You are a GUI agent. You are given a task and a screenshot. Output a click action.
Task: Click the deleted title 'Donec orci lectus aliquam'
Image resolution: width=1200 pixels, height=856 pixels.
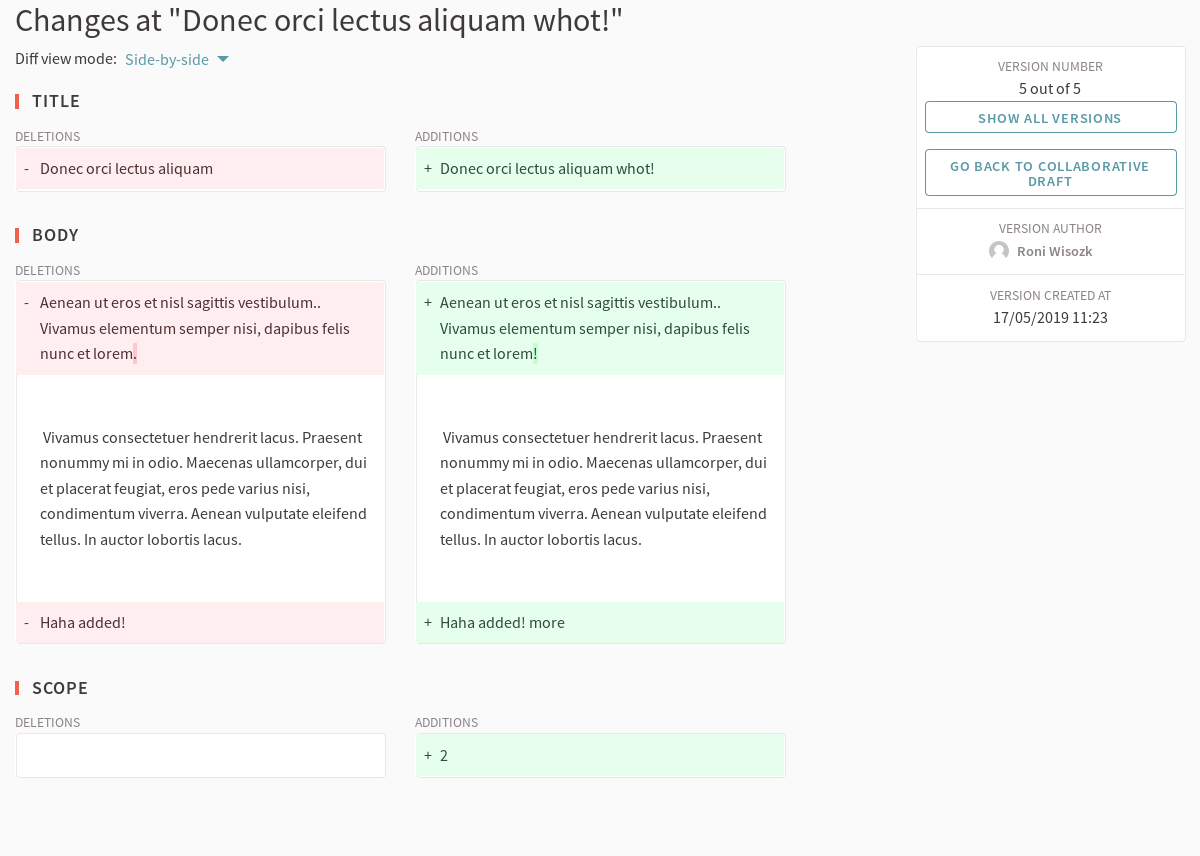[x=126, y=168]
